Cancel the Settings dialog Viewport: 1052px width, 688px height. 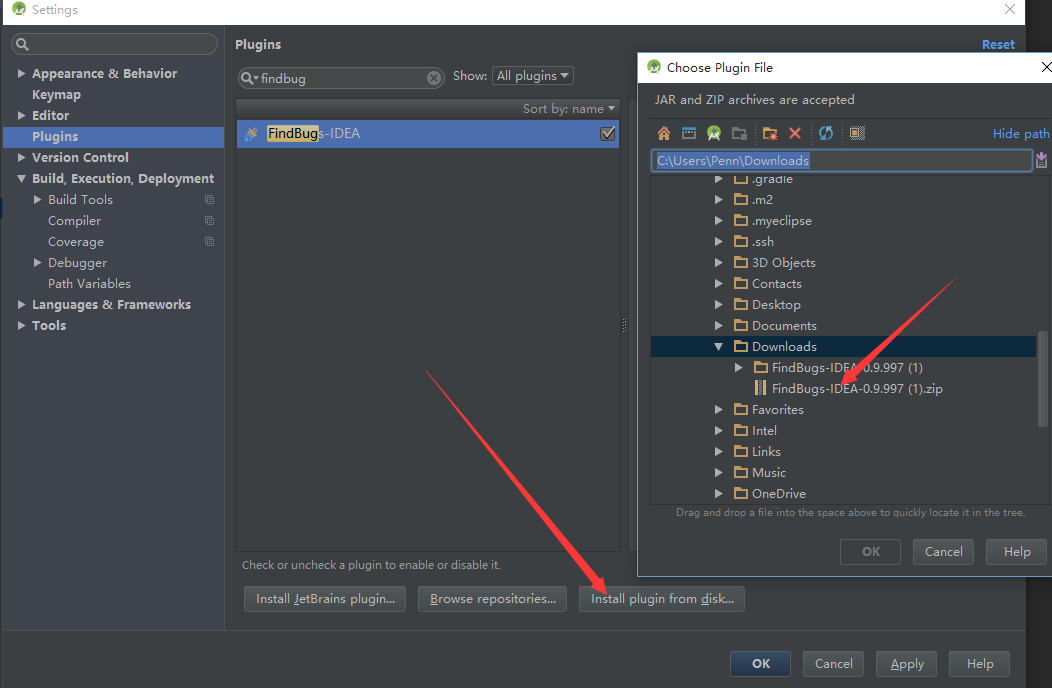coord(833,663)
